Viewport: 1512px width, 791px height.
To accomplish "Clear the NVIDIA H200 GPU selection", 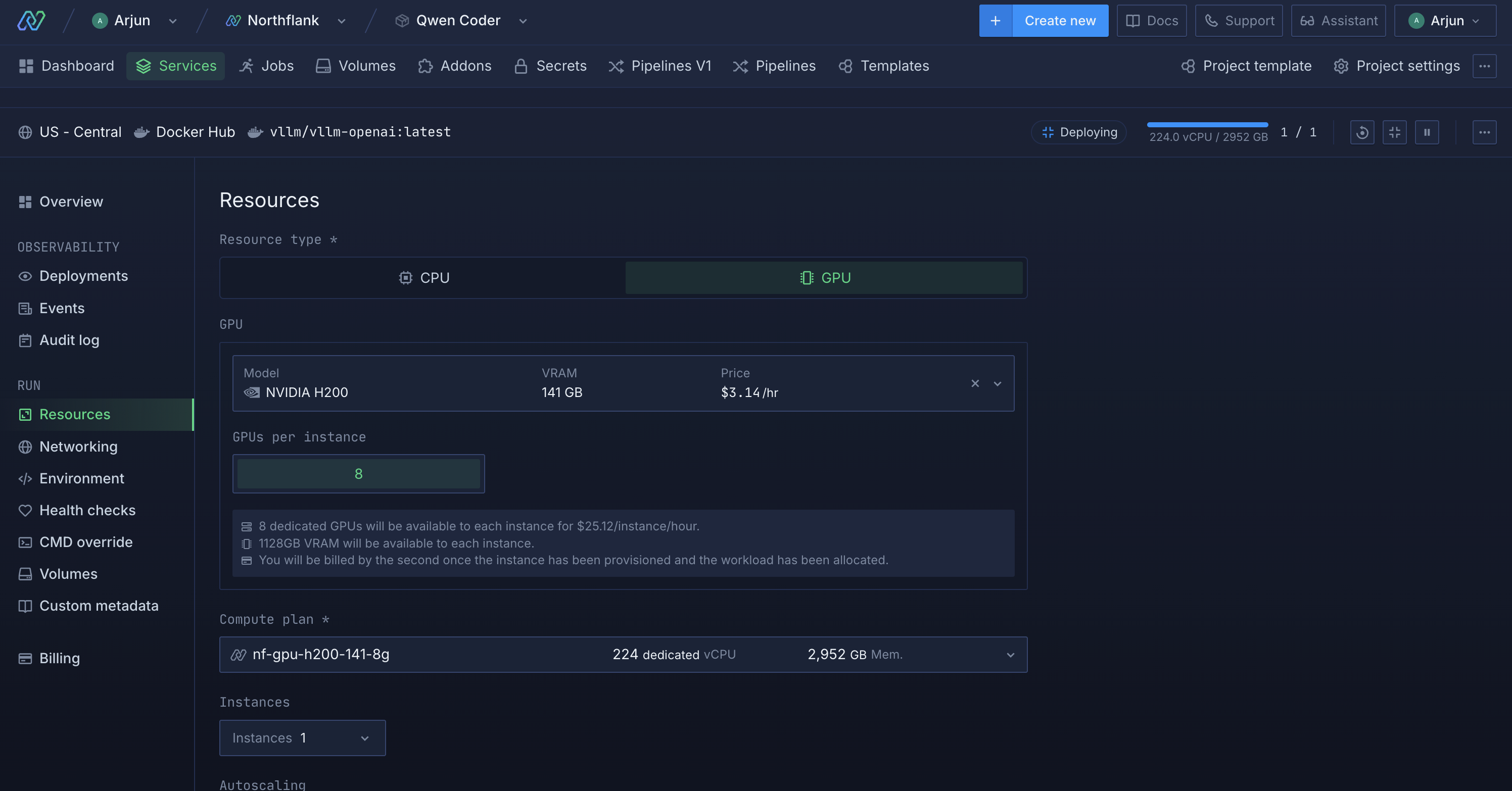I will tap(975, 383).
